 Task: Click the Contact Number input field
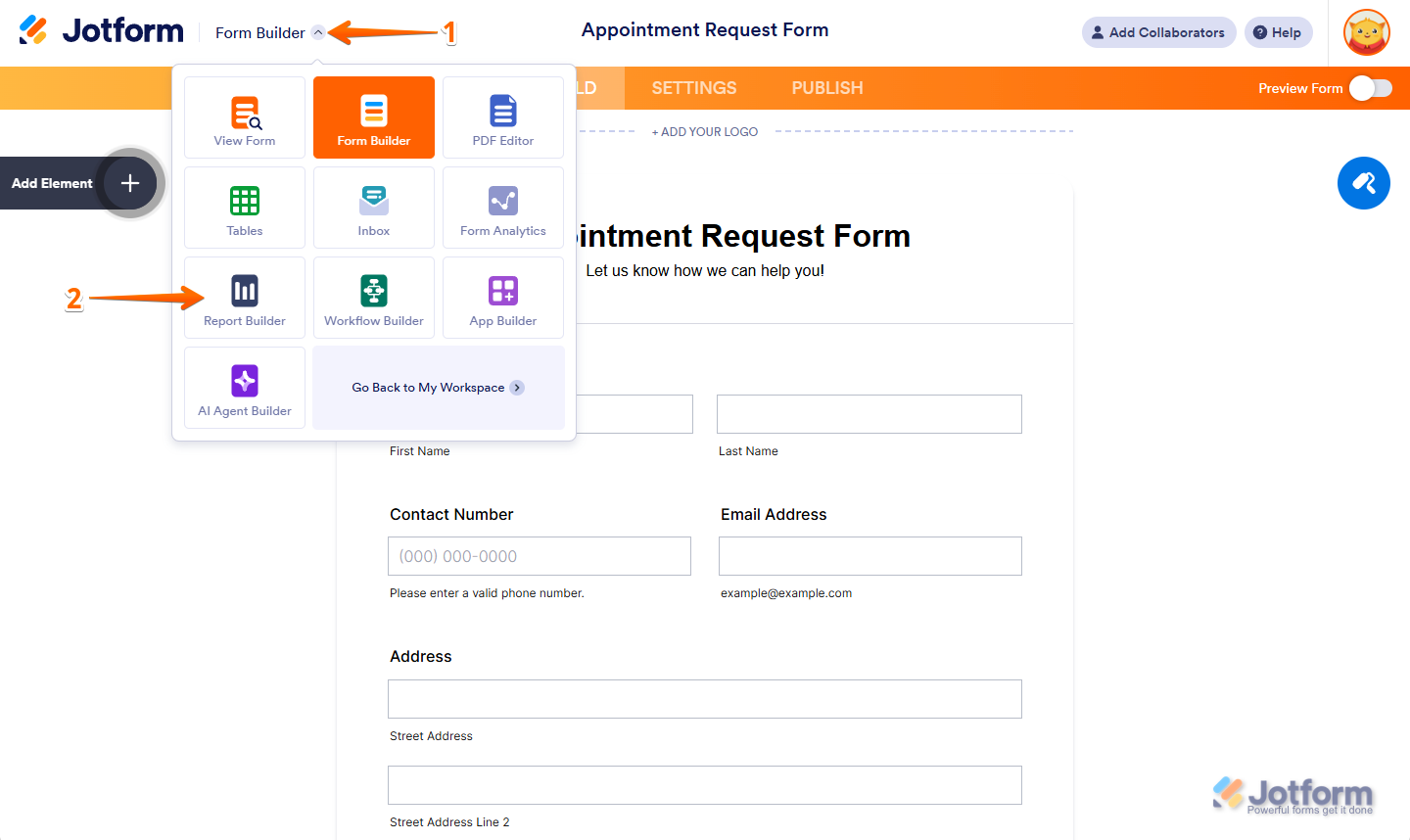540,556
